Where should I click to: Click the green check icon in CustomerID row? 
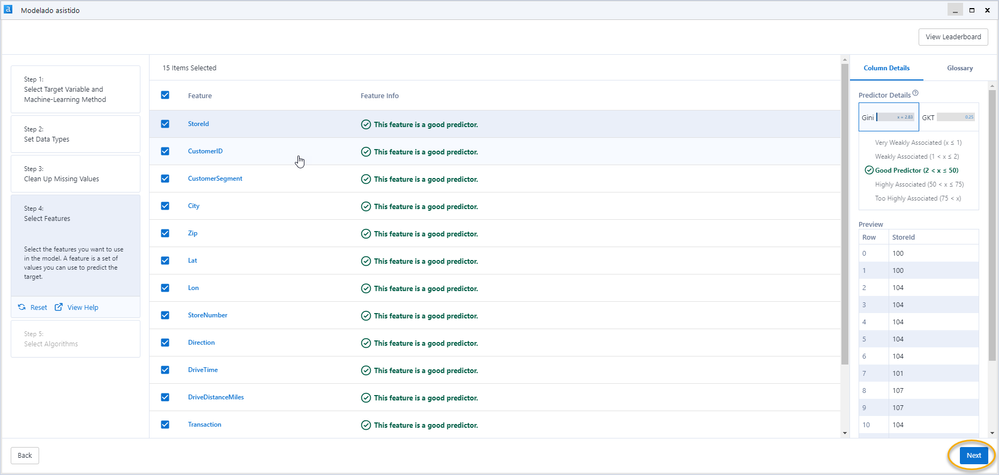coord(366,152)
